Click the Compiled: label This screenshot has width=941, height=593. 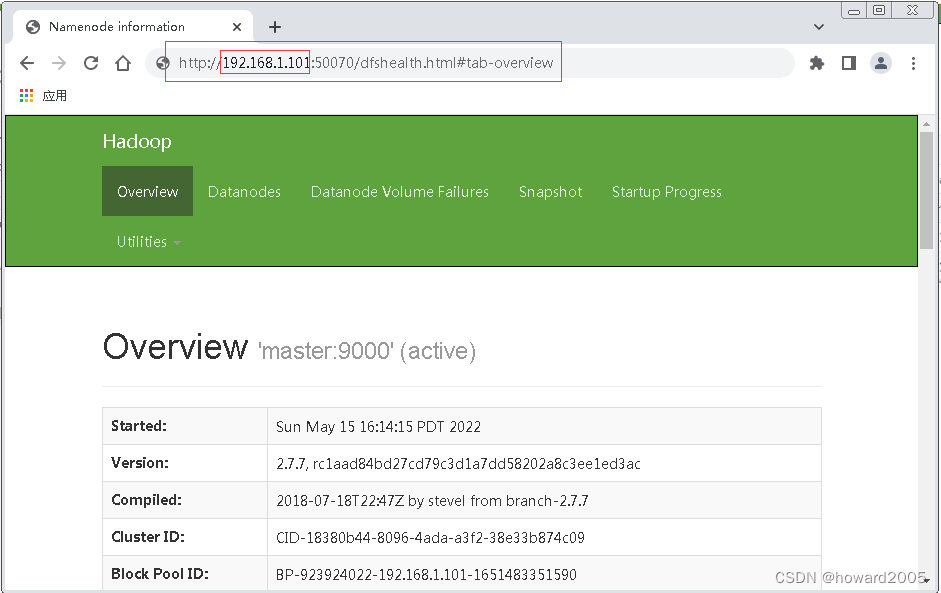pos(146,500)
